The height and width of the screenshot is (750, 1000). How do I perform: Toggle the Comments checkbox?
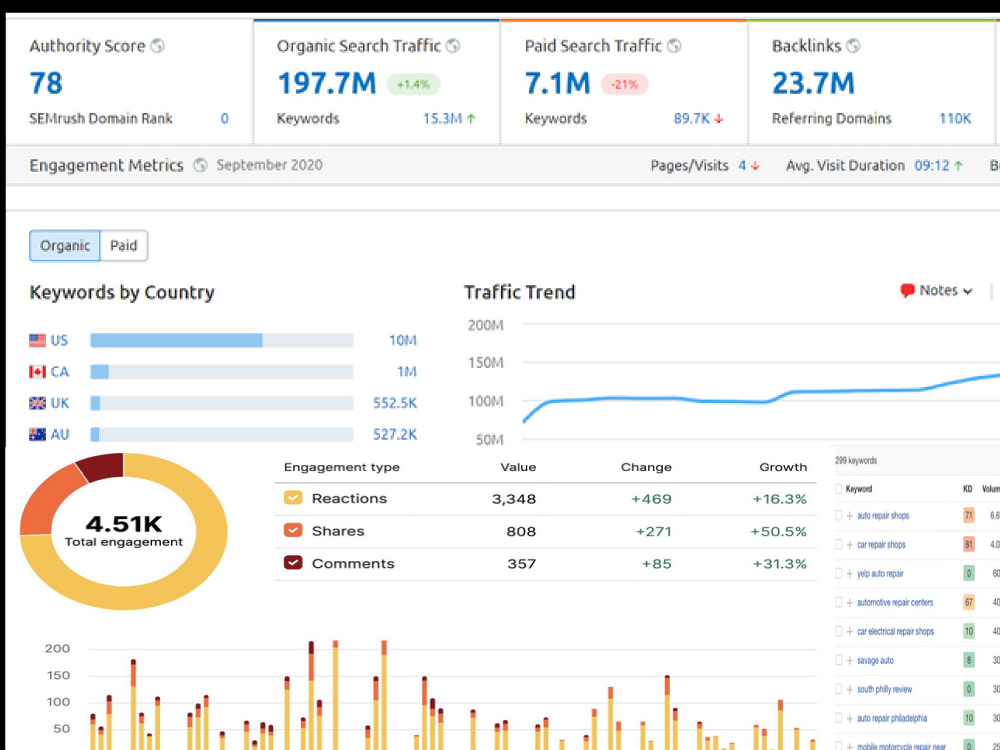(x=293, y=563)
